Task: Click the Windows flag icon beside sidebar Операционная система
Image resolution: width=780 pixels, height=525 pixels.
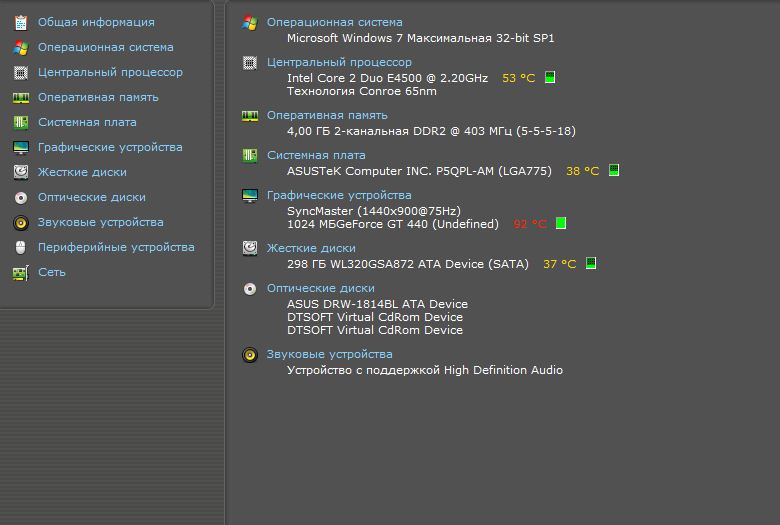Action: tap(20, 47)
